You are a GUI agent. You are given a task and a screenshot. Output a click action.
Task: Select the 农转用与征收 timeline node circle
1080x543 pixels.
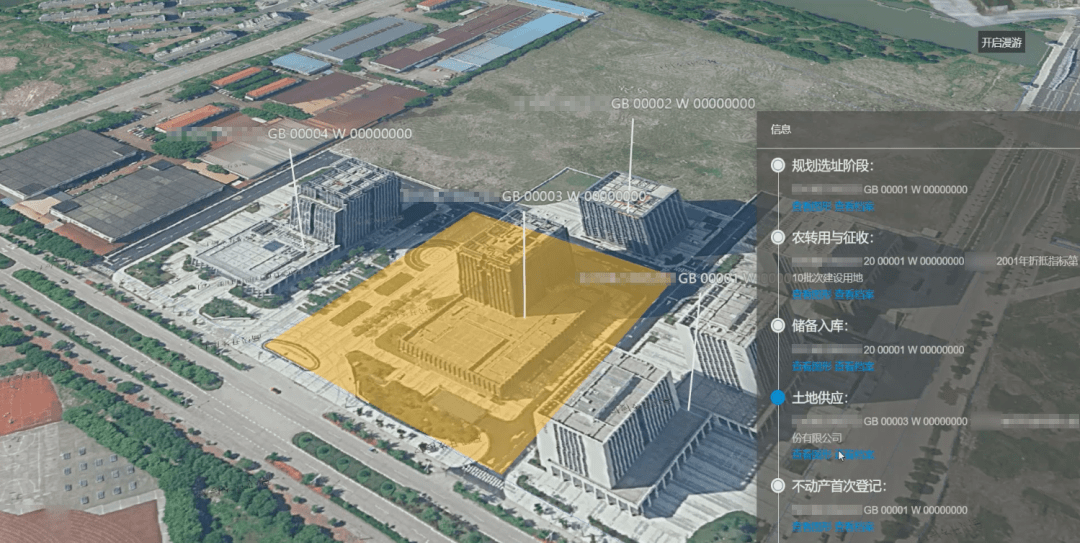click(x=778, y=238)
